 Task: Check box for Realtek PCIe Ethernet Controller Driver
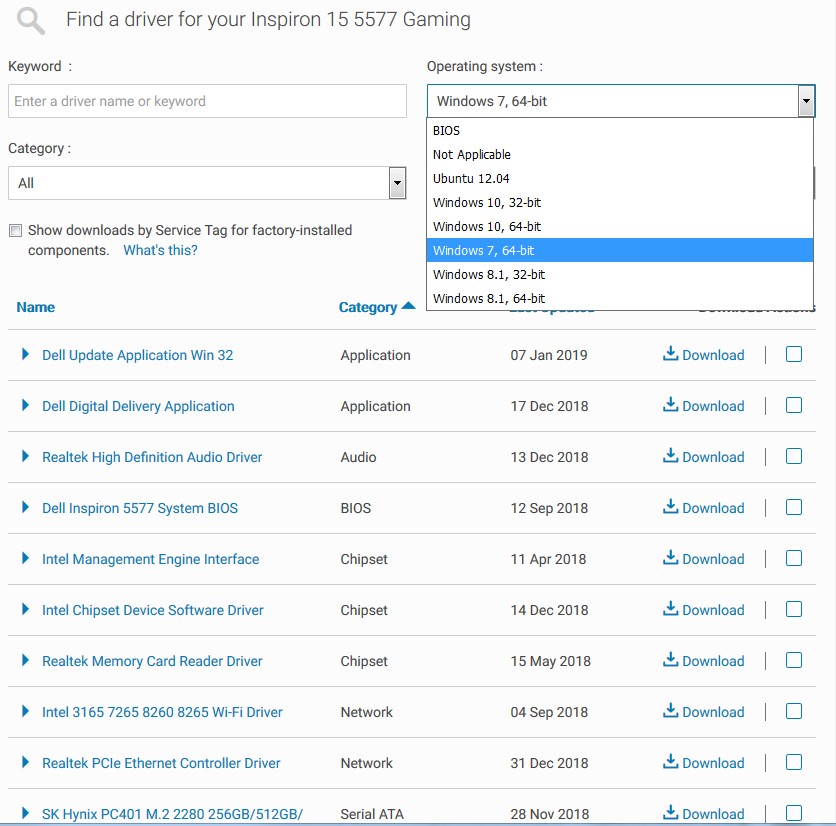pos(794,762)
